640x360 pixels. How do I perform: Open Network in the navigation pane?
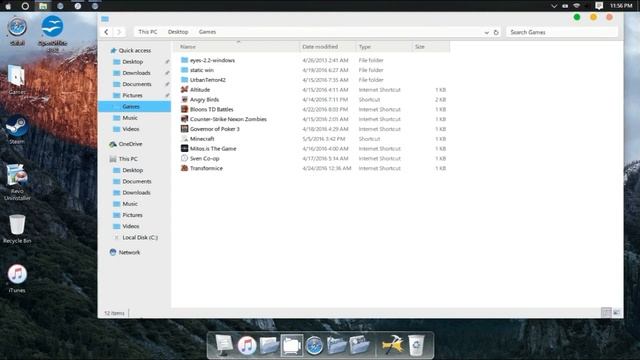click(x=129, y=252)
